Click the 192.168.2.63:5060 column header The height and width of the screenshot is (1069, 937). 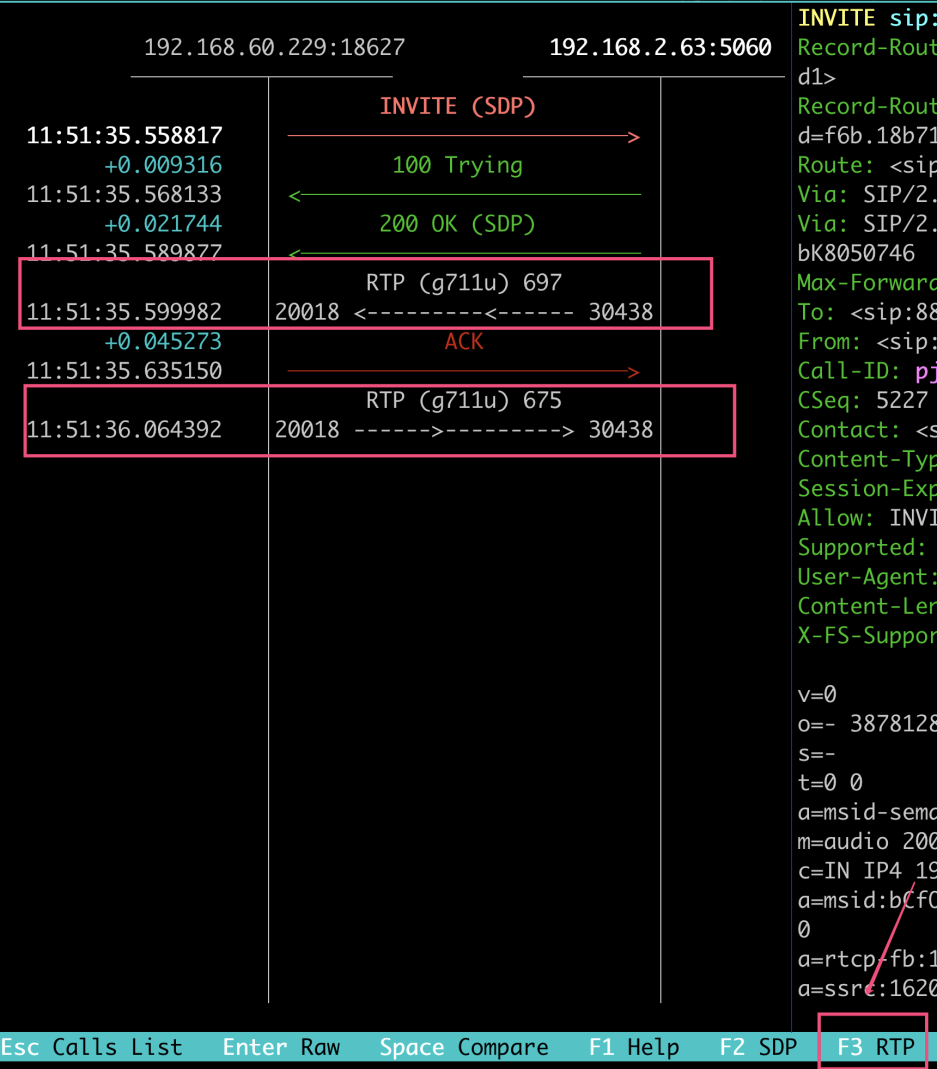(x=660, y=47)
